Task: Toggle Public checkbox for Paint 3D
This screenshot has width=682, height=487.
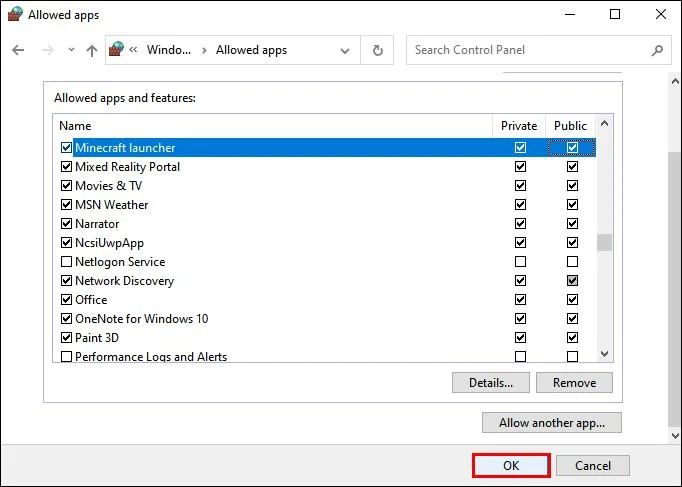Action: [x=572, y=337]
